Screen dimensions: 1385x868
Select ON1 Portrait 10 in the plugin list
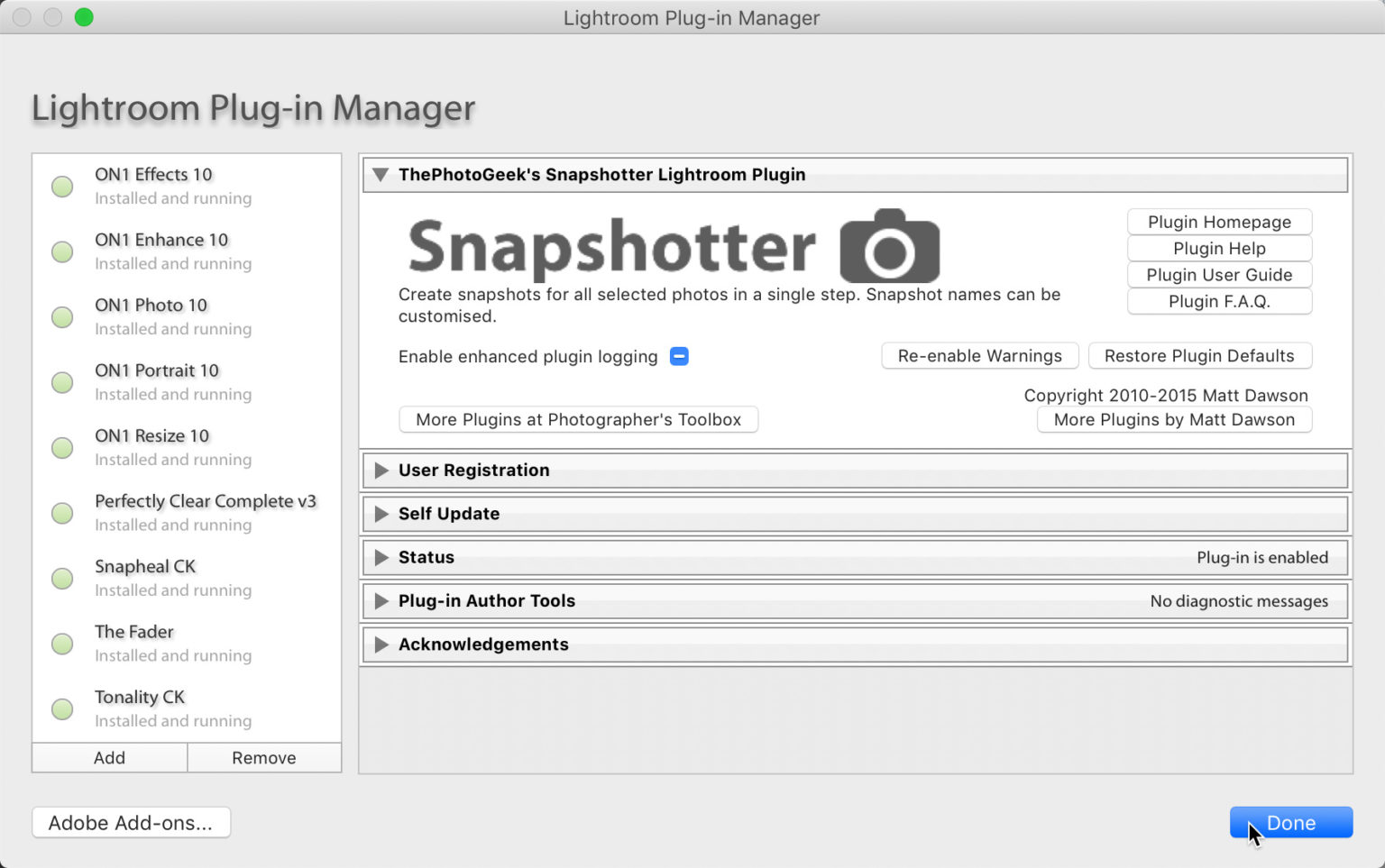(157, 370)
